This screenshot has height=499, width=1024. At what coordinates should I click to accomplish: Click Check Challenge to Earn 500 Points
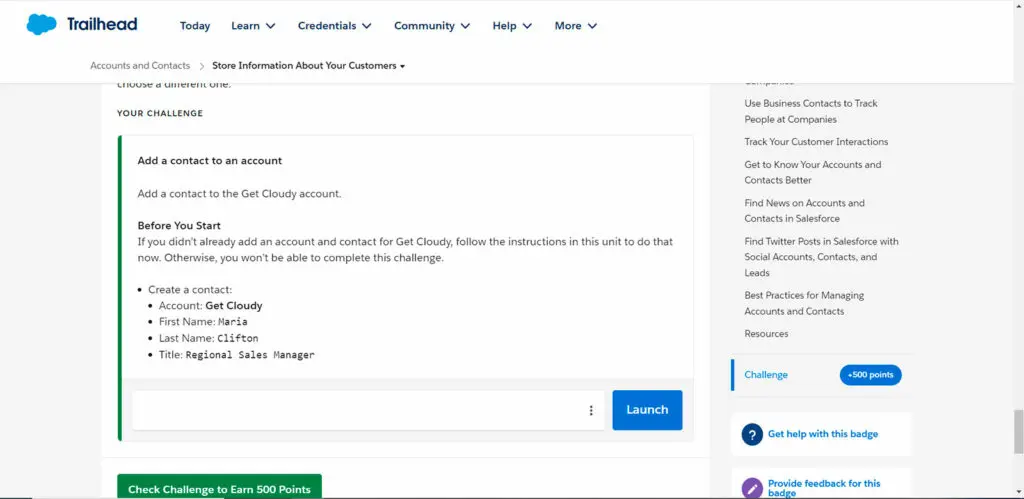[219, 487]
